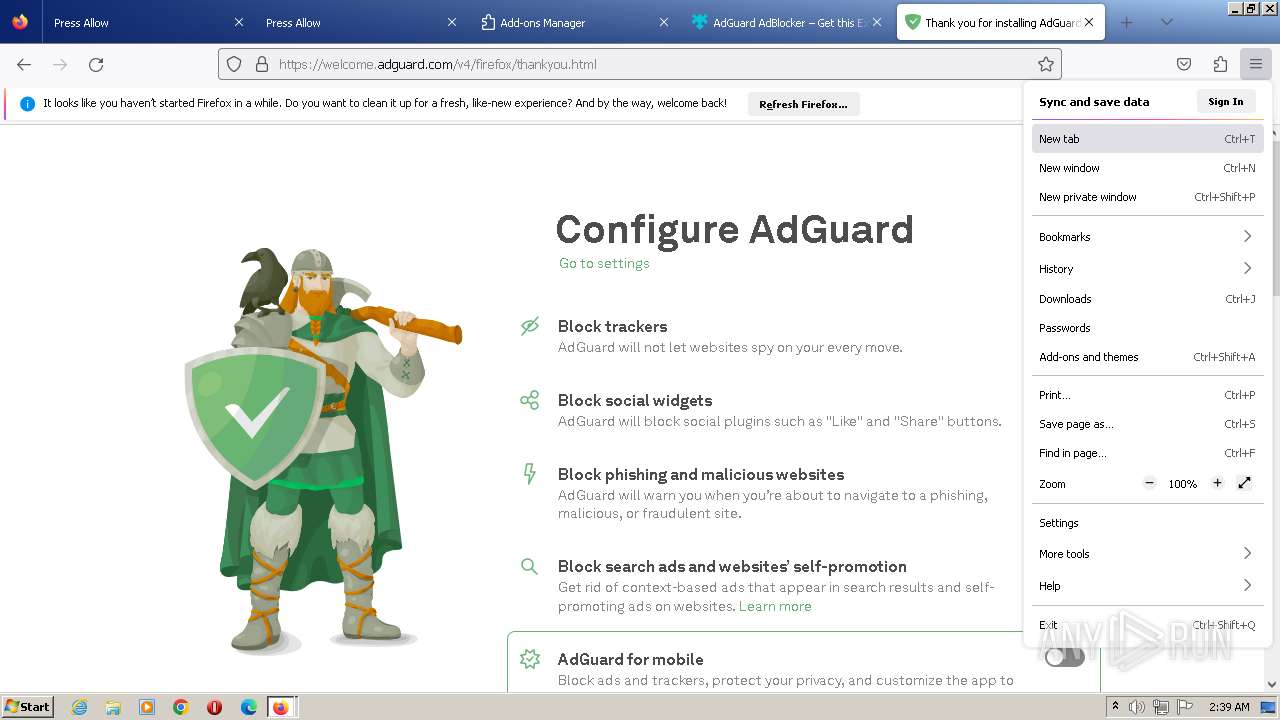Open Settings from the menu

1147,523
